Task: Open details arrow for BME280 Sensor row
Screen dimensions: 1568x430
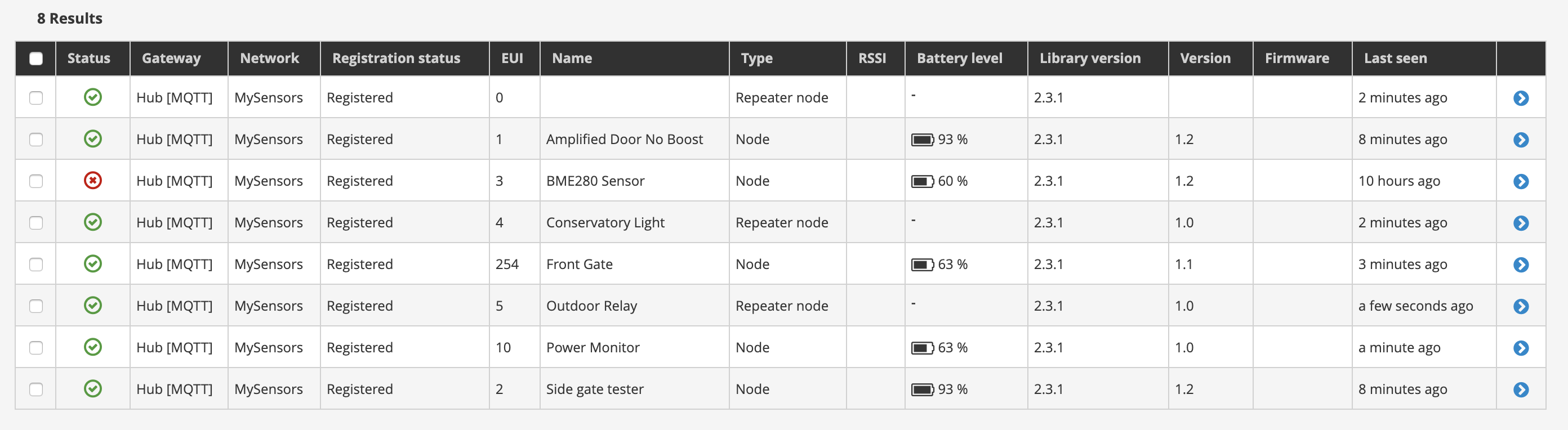Action: coord(1521,181)
